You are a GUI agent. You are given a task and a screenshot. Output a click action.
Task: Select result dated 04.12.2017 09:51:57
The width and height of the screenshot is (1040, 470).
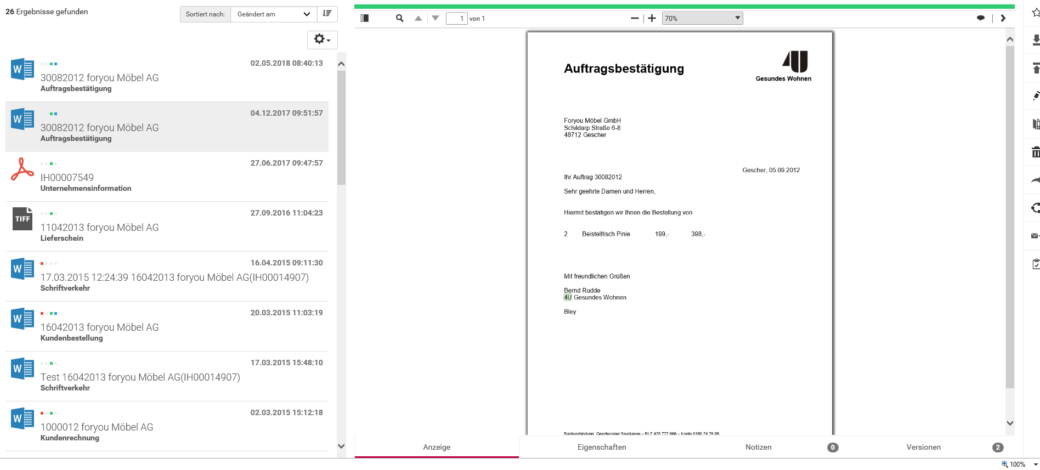point(167,127)
